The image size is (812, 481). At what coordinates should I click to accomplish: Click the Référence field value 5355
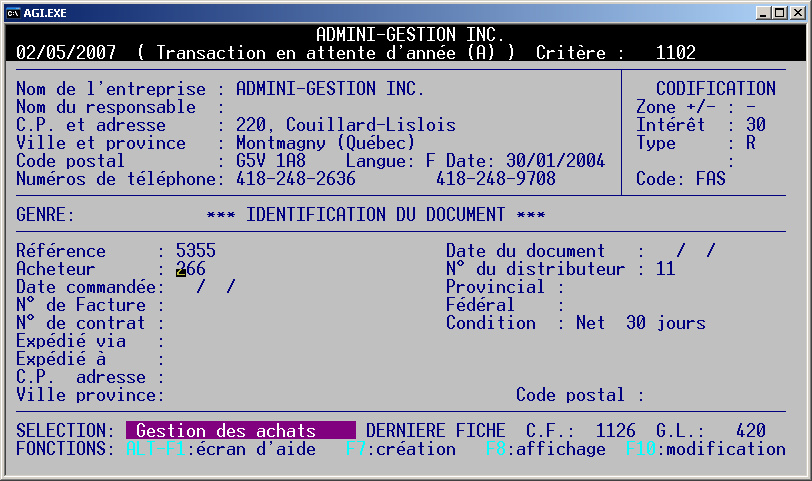pyautogui.click(x=195, y=251)
